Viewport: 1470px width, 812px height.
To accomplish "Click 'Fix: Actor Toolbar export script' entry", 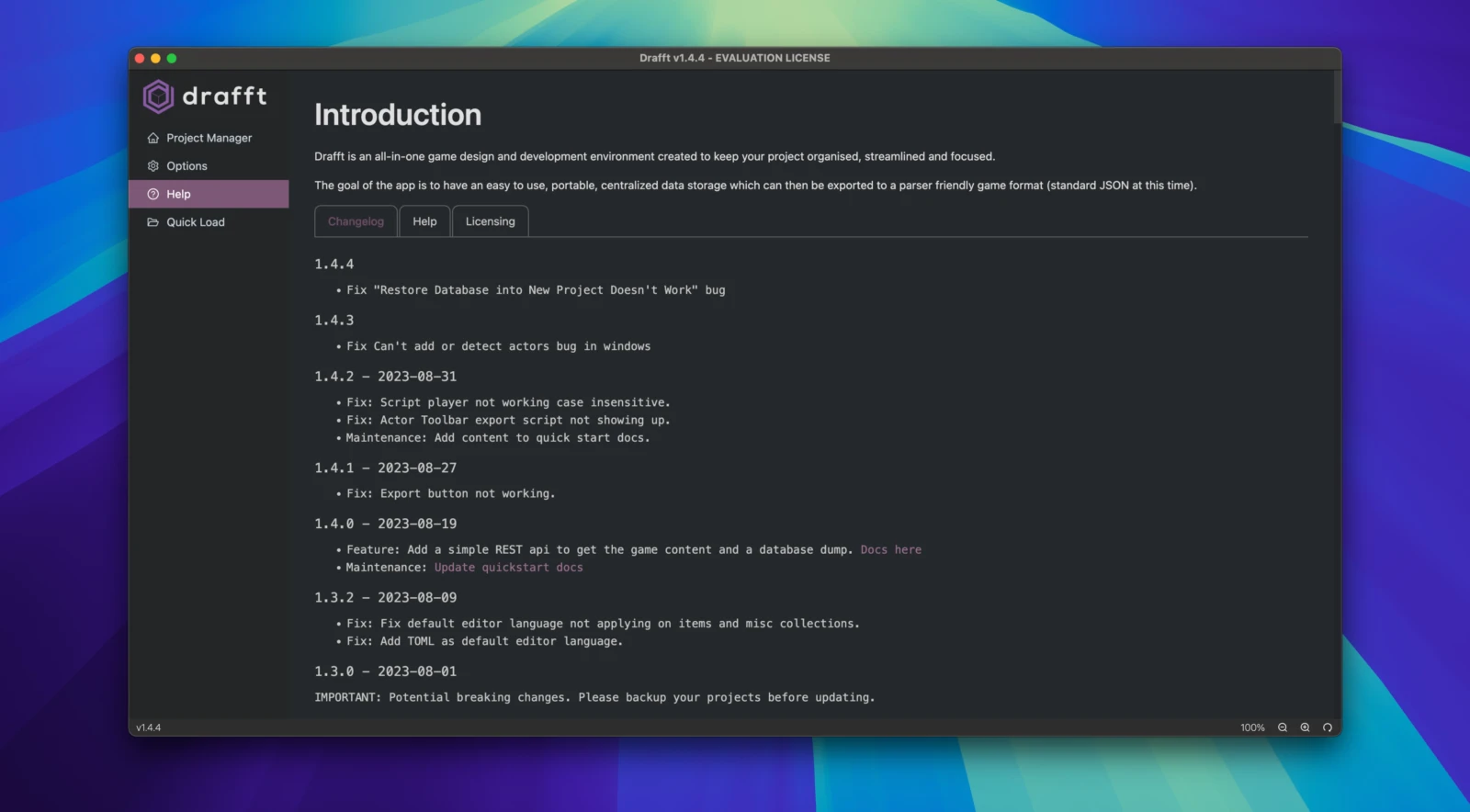I will 508,421.
